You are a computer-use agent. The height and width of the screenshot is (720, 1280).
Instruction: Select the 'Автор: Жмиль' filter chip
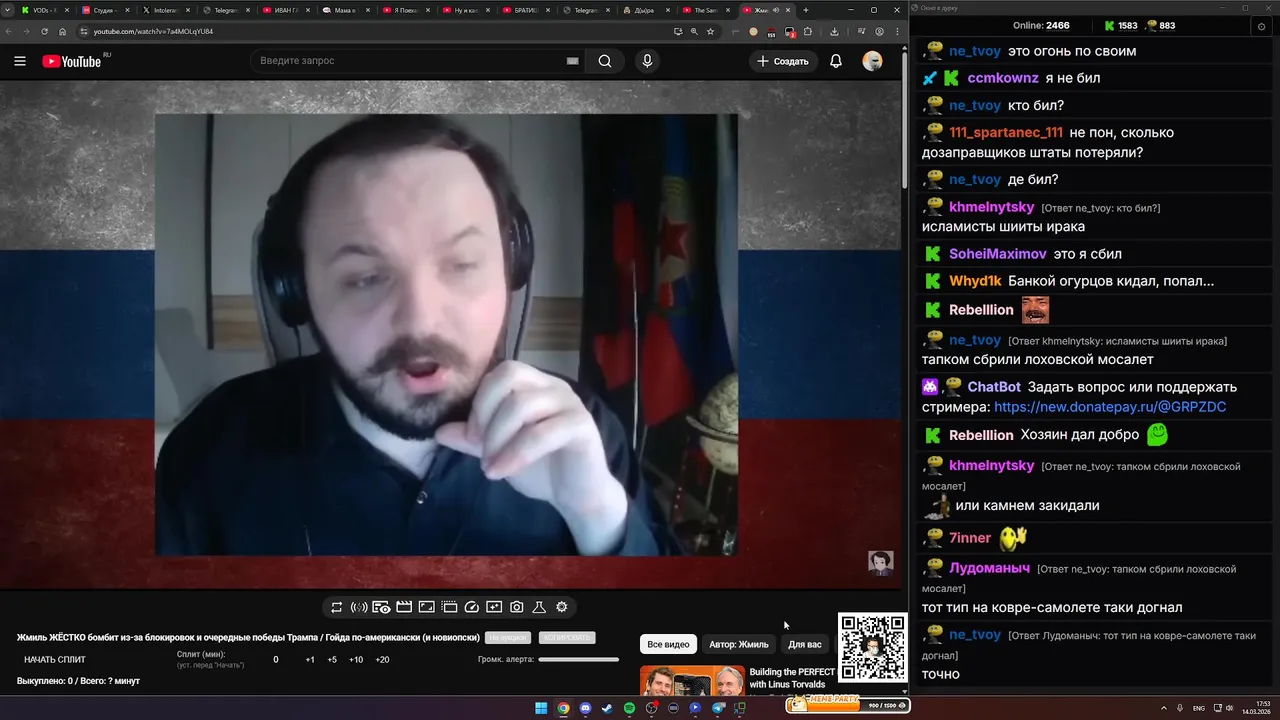739,645
